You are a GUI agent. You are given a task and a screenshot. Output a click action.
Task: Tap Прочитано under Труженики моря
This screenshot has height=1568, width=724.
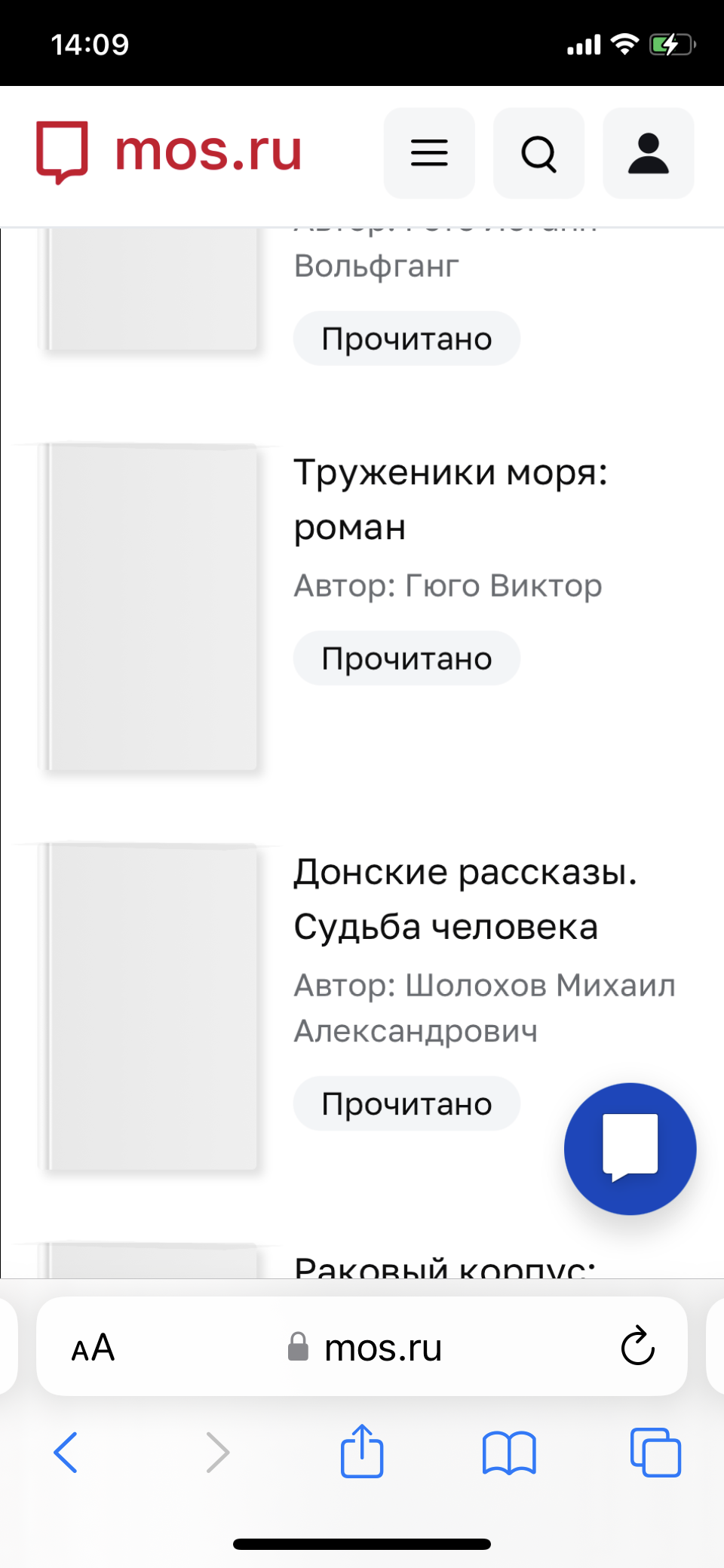pyautogui.click(x=406, y=658)
